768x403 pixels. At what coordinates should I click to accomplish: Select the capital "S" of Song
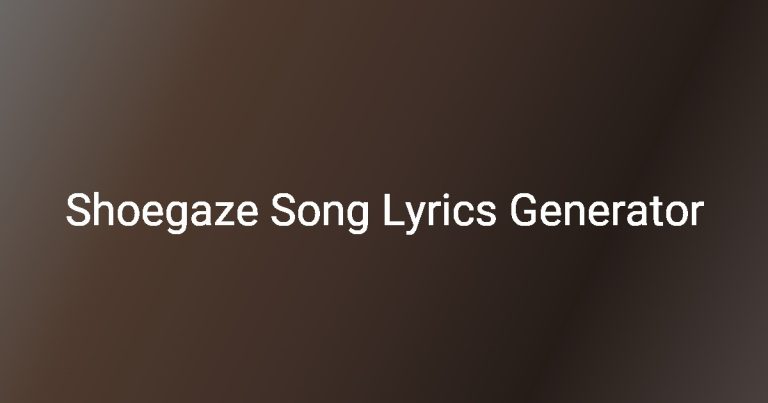pos(284,210)
